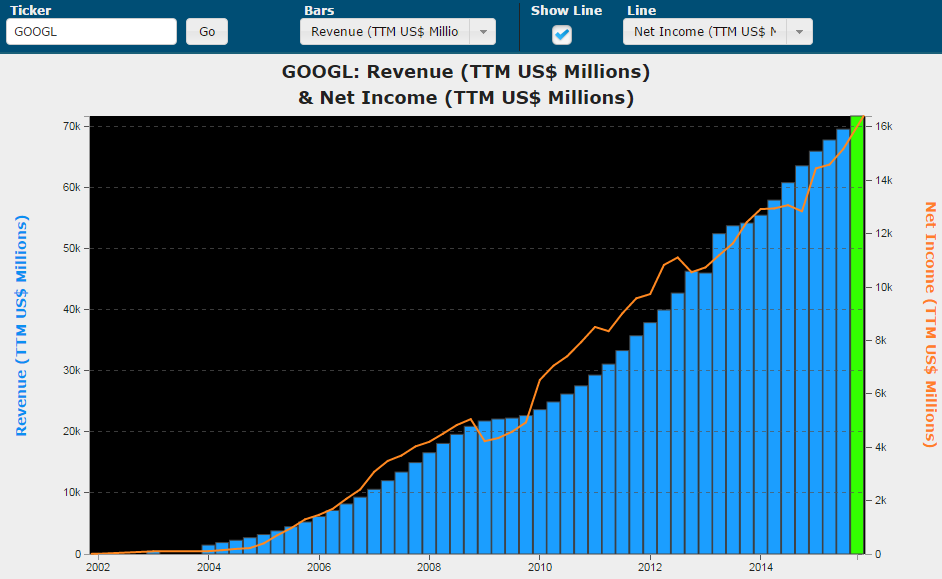Click the 12k right axis tick label
This screenshot has width=942, height=579.
884,233
